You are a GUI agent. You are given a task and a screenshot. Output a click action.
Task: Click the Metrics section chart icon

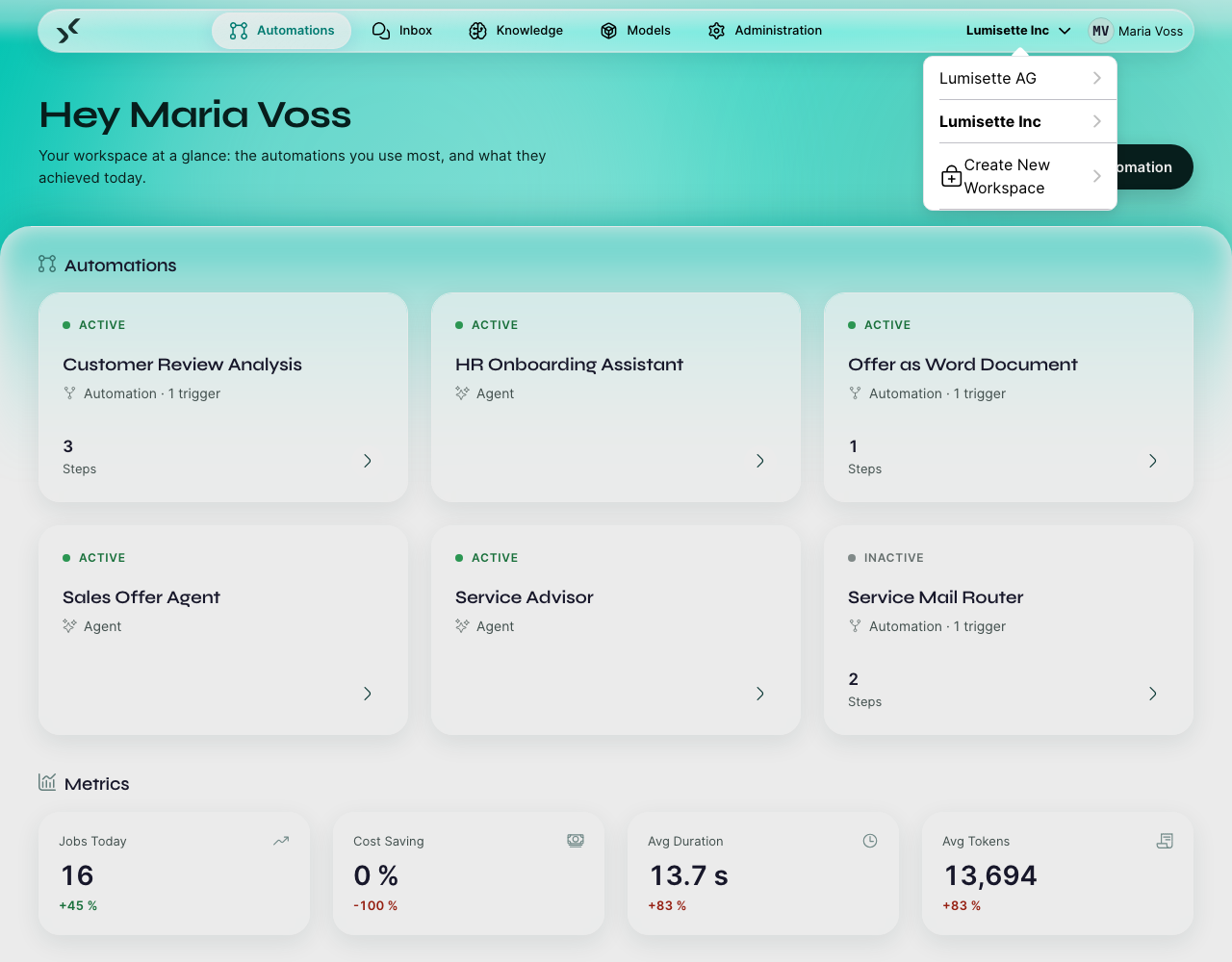pyautogui.click(x=47, y=782)
